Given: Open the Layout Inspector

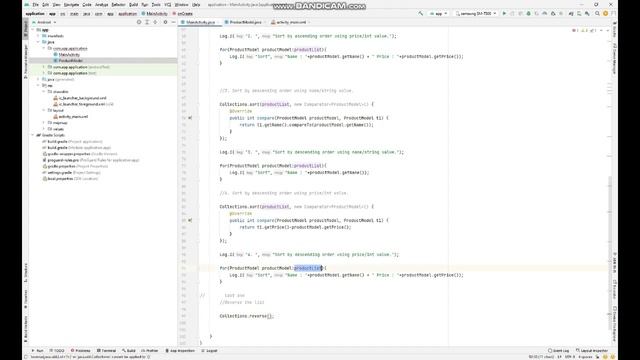Looking at the screenshot, I should [591, 351].
